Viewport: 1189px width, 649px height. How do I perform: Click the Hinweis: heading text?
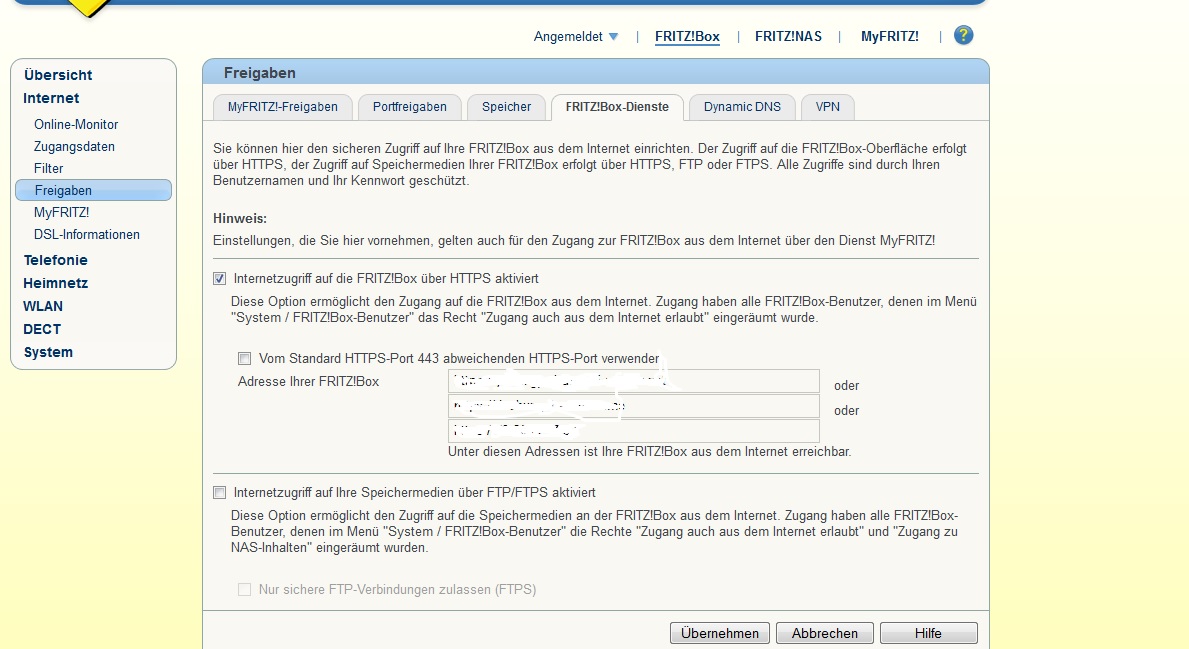(x=240, y=218)
